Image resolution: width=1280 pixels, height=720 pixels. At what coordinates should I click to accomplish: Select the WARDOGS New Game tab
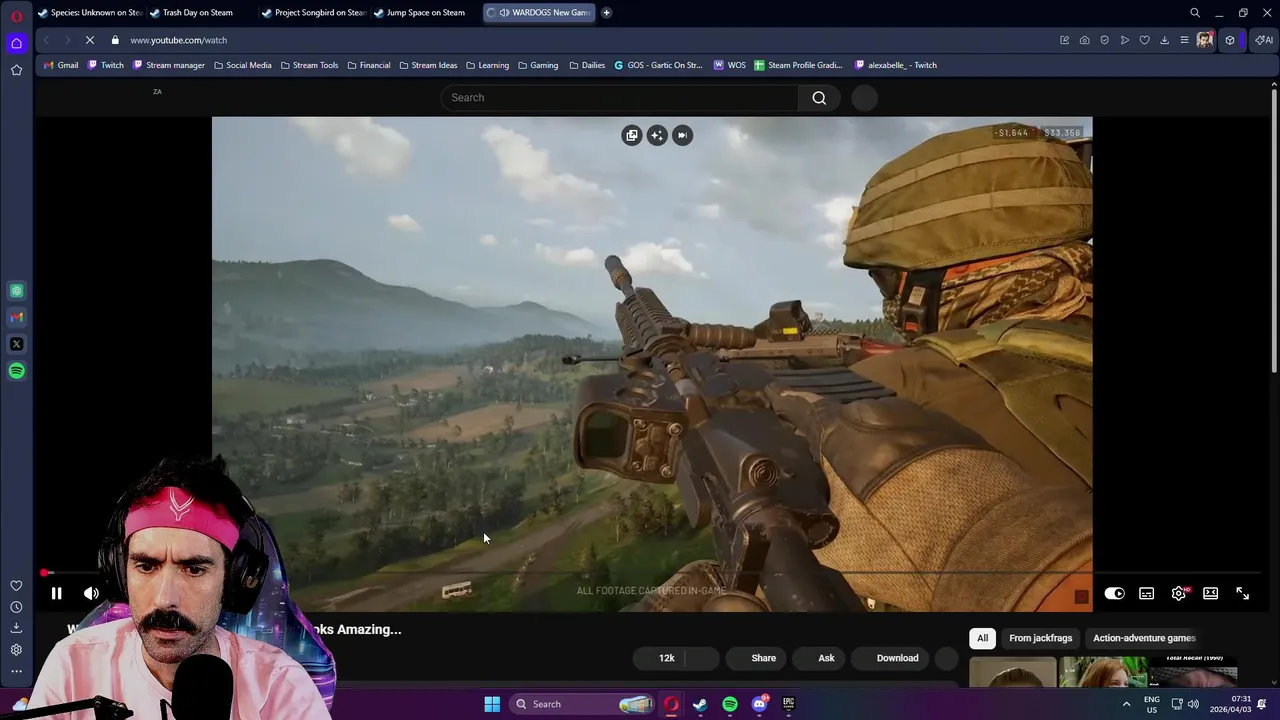(x=538, y=13)
